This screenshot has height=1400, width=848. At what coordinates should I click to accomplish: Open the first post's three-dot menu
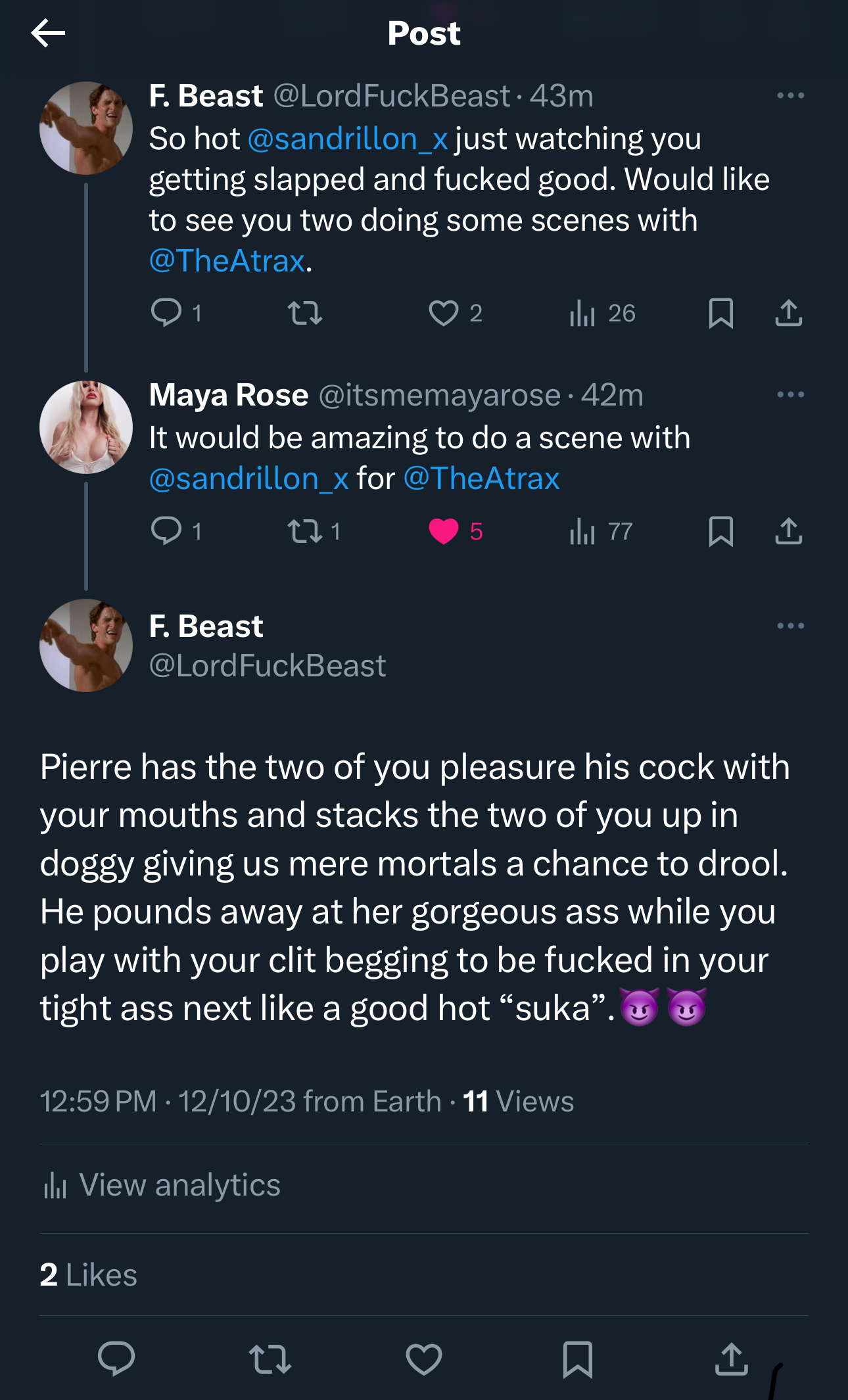point(790,96)
